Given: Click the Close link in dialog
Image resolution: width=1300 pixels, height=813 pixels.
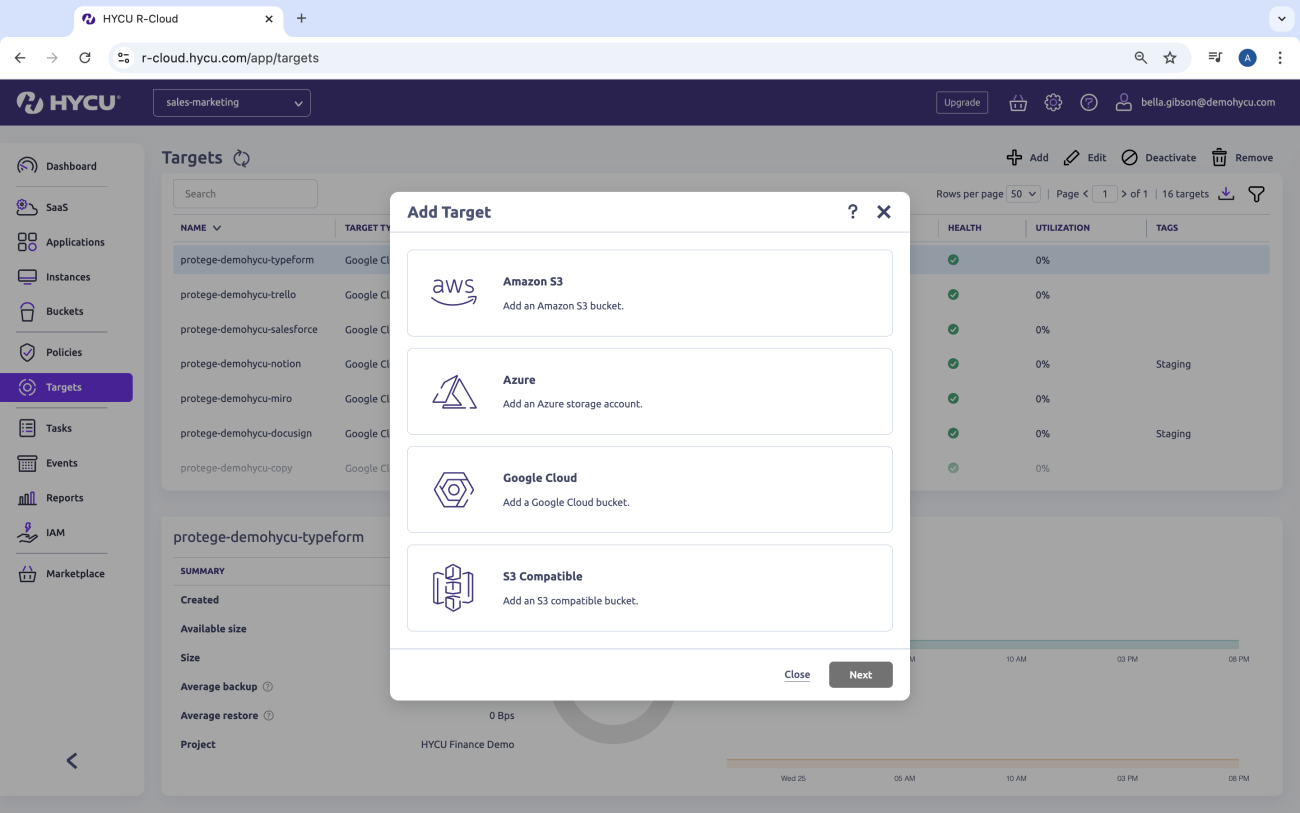Looking at the screenshot, I should click(797, 675).
